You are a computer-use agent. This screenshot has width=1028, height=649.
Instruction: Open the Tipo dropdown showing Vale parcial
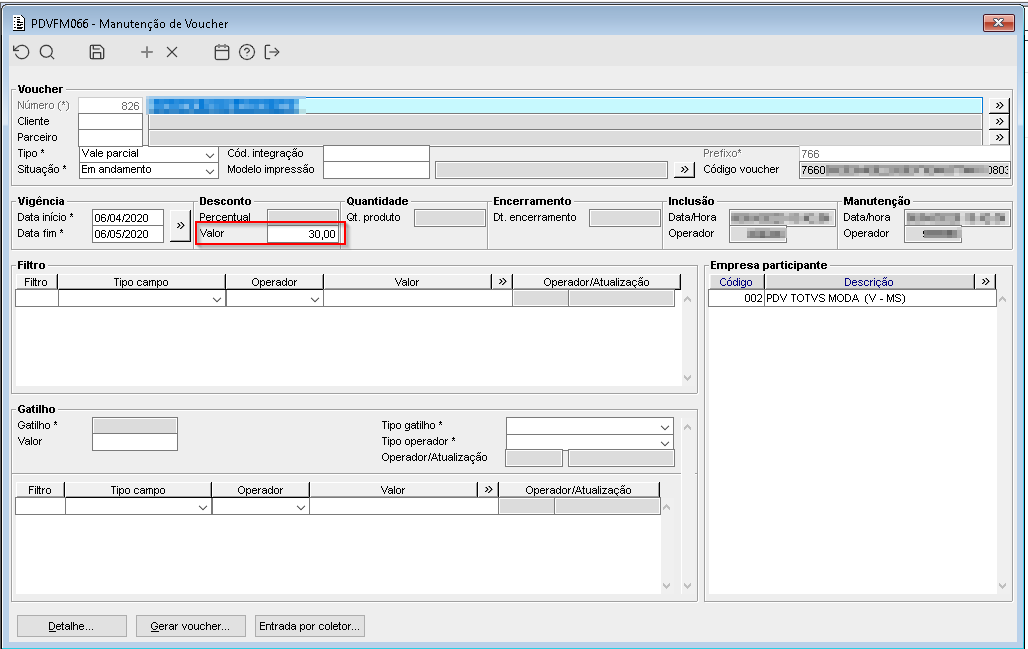tap(209, 154)
